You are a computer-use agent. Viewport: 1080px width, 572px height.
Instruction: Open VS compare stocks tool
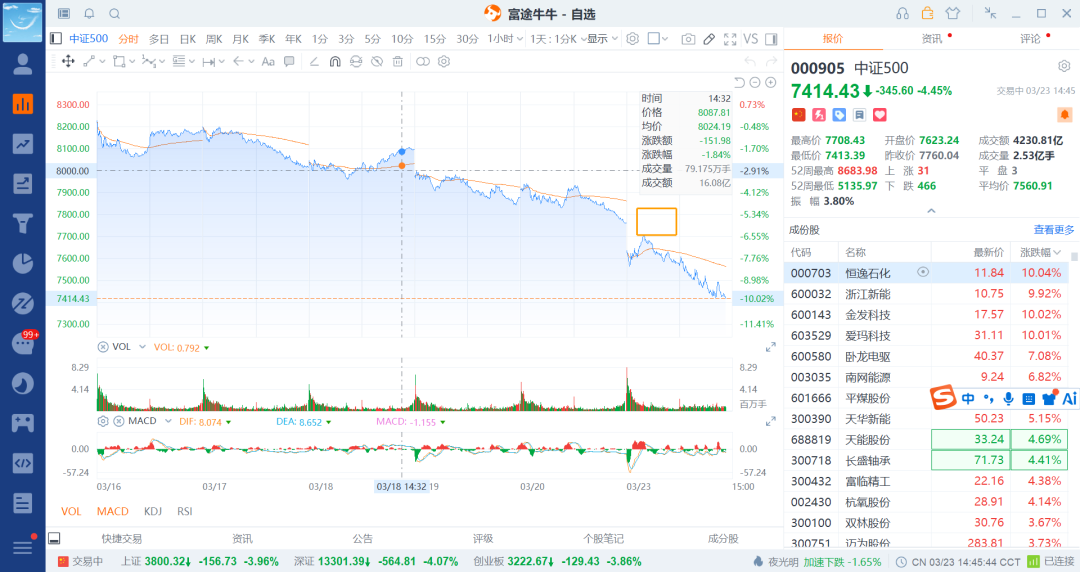pos(751,39)
